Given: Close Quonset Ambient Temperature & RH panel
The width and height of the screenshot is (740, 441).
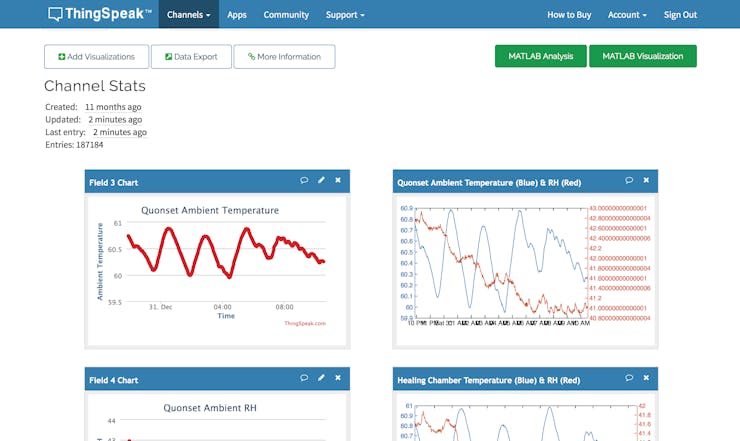Looking at the screenshot, I should [x=646, y=180].
